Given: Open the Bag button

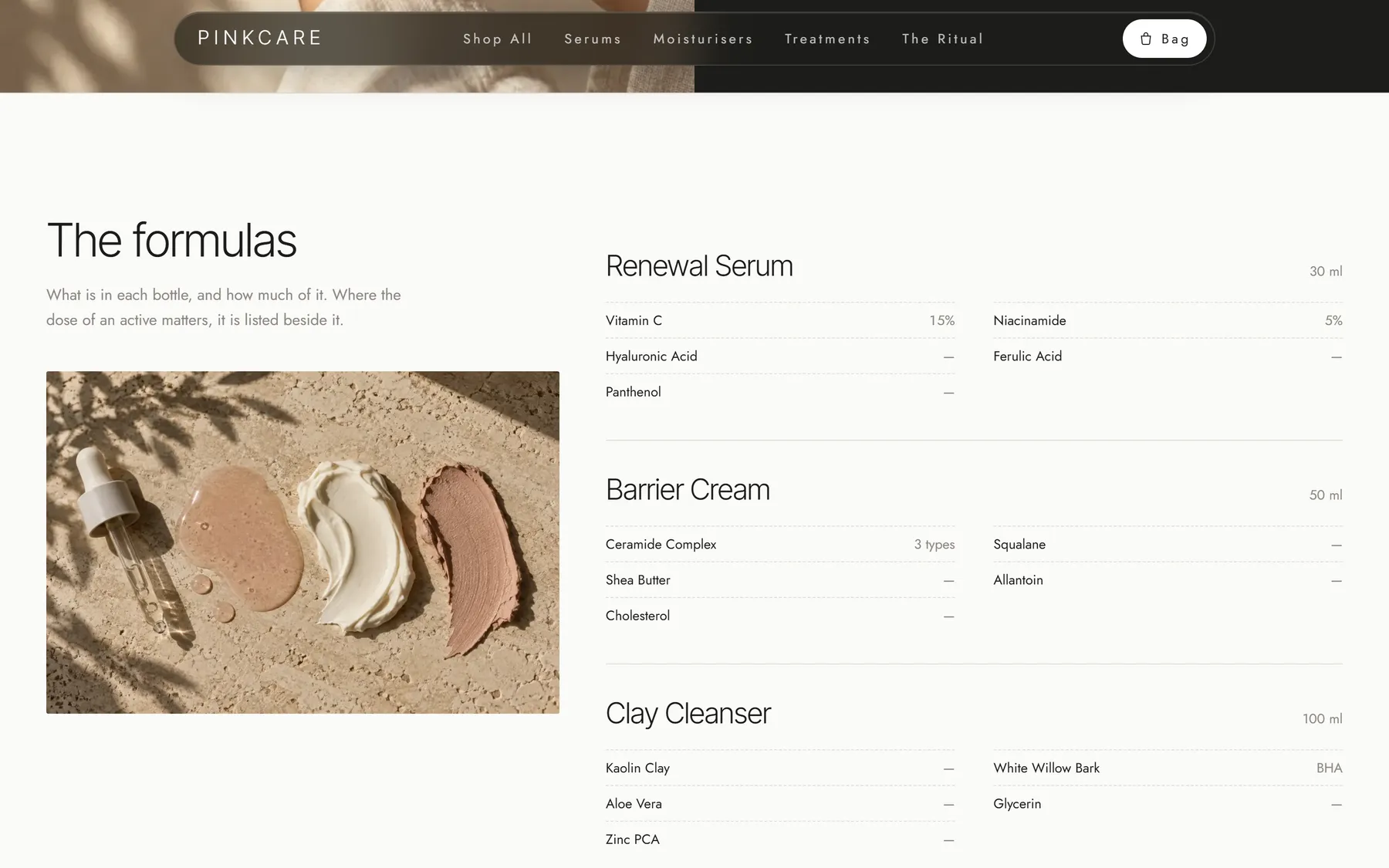Looking at the screenshot, I should [1164, 39].
